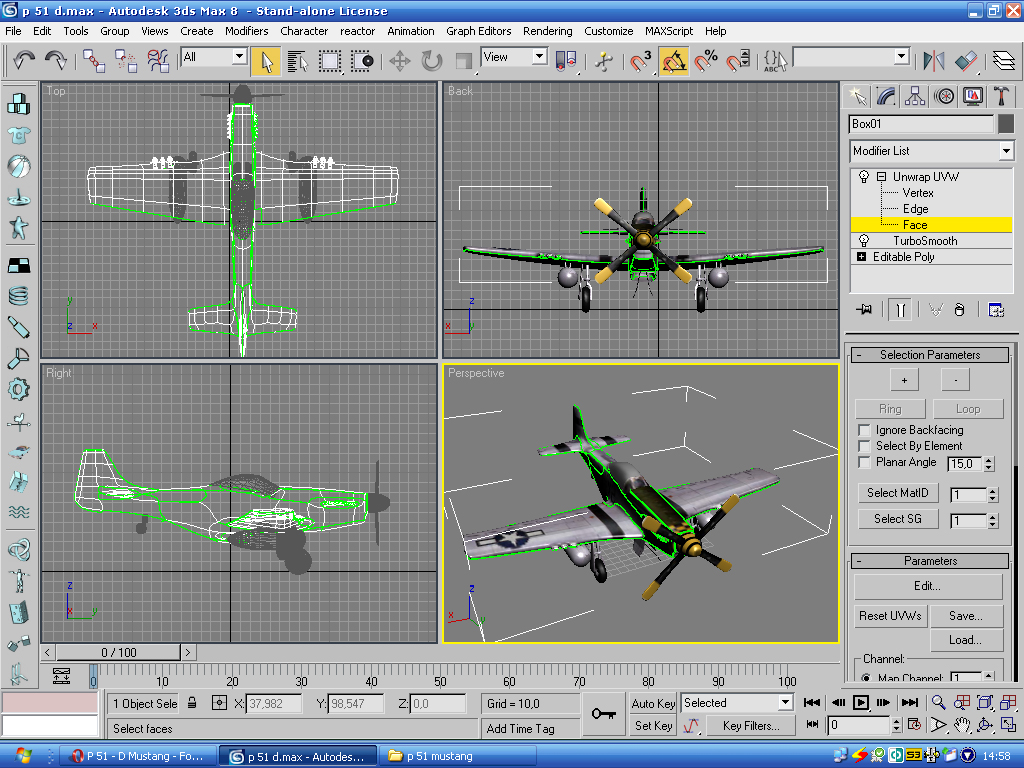Select the Select and Rotate tool
Screen dimensions: 1024x768
[432, 61]
